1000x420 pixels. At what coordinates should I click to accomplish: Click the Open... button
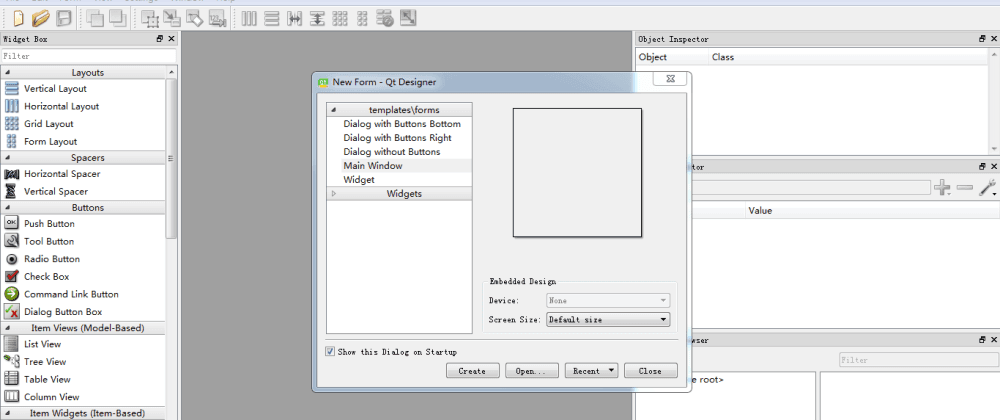point(532,371)
